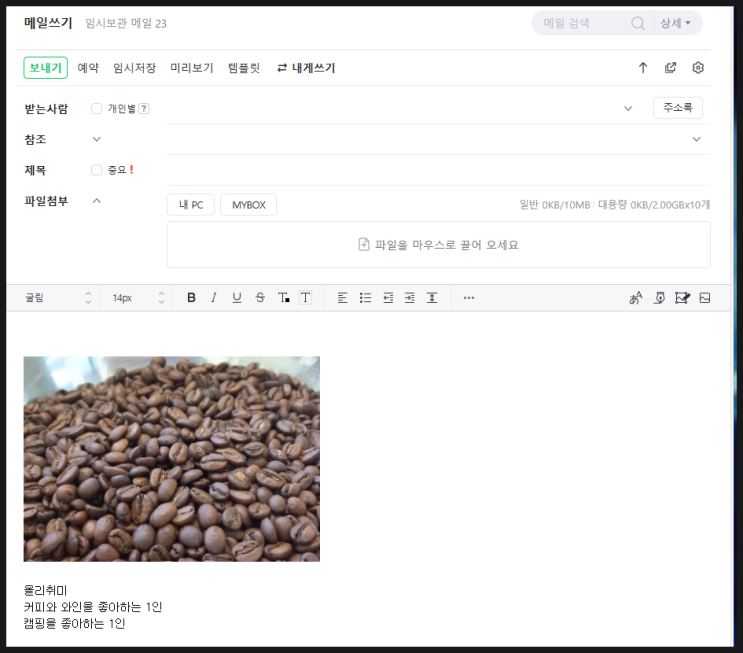
Task: Select the coffee beans image in the body
Action: click(172, 459)
